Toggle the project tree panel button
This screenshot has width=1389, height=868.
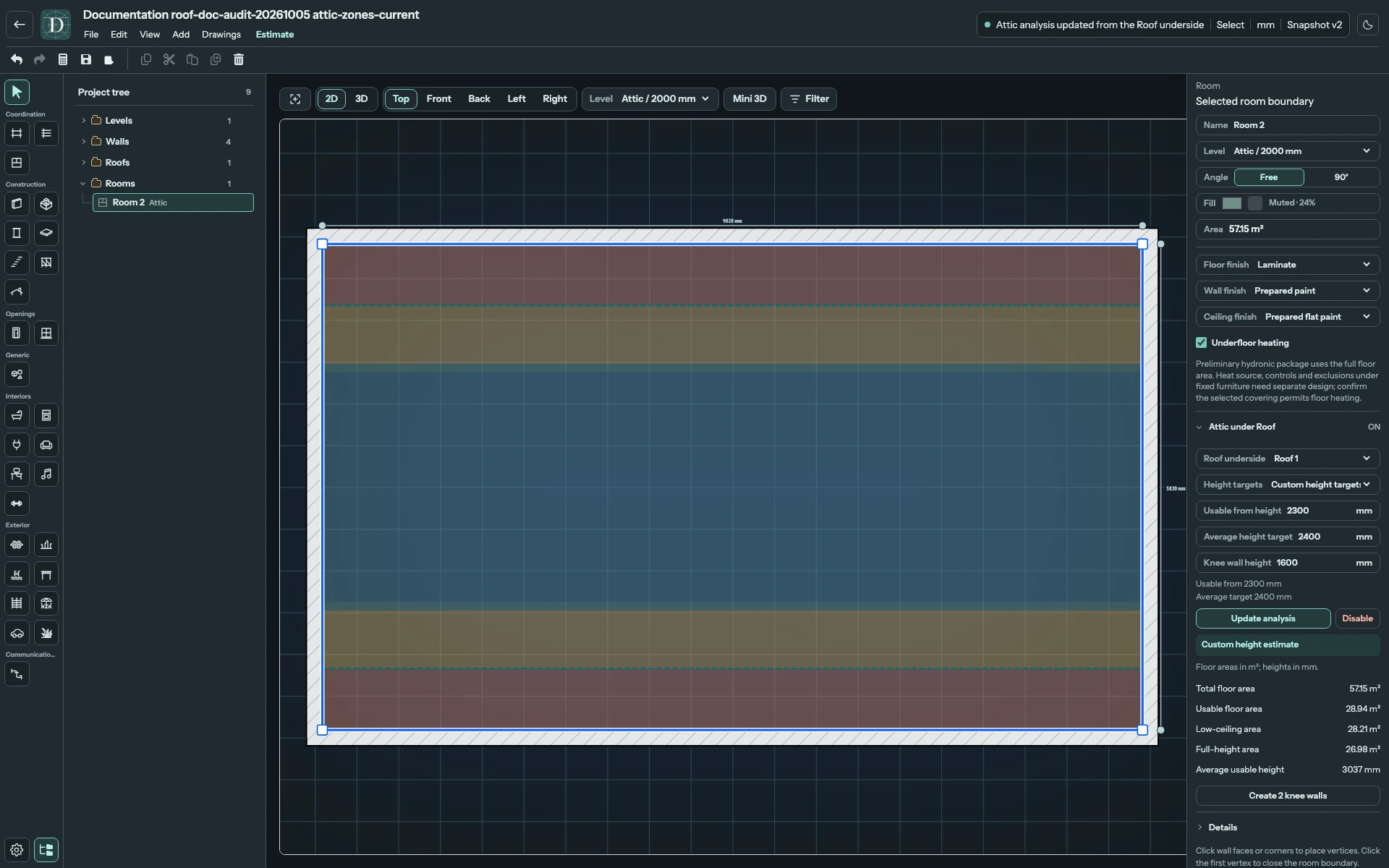click(46, 850)
